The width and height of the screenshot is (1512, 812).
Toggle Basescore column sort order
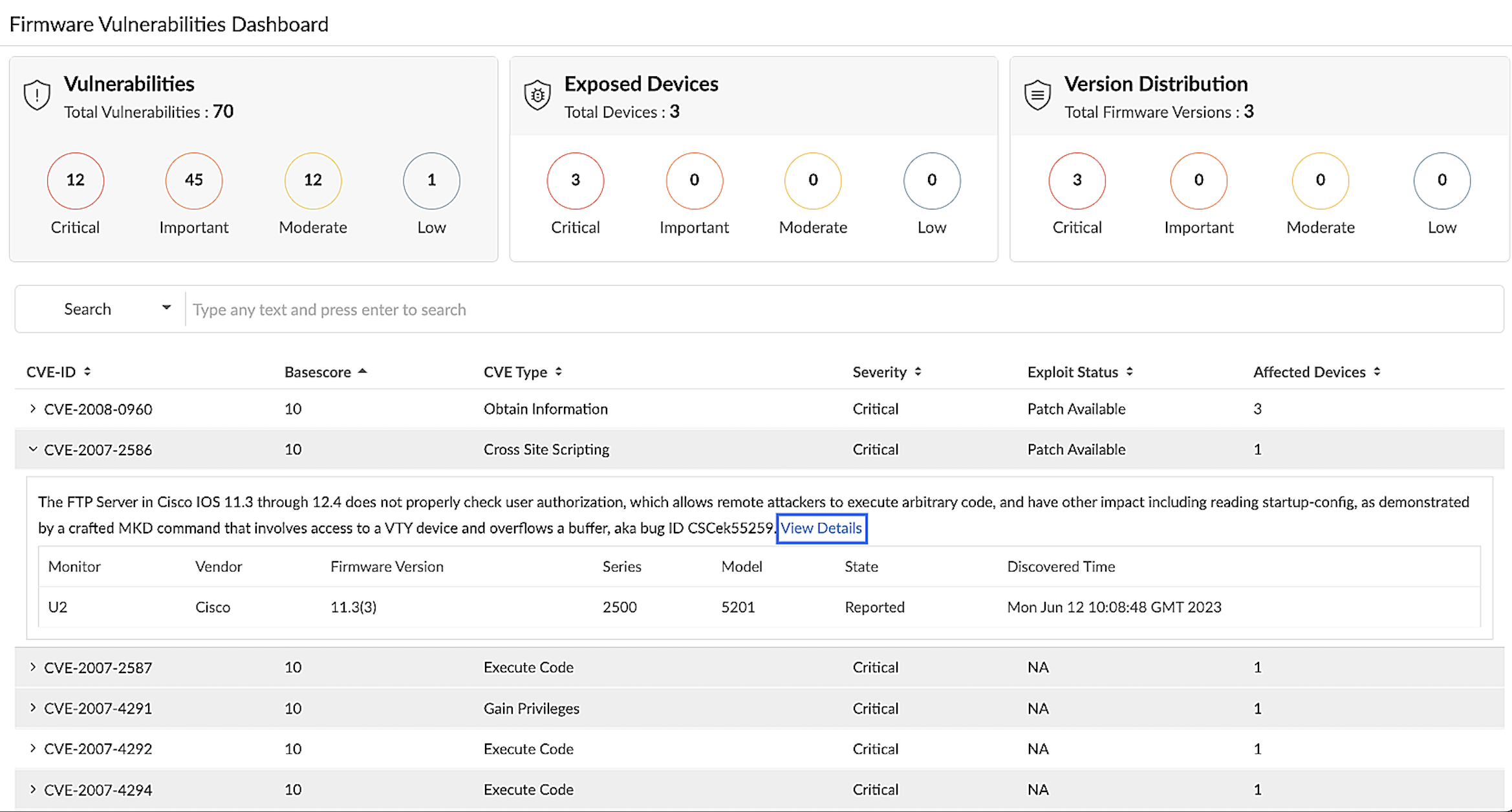(x=363, y=372)
